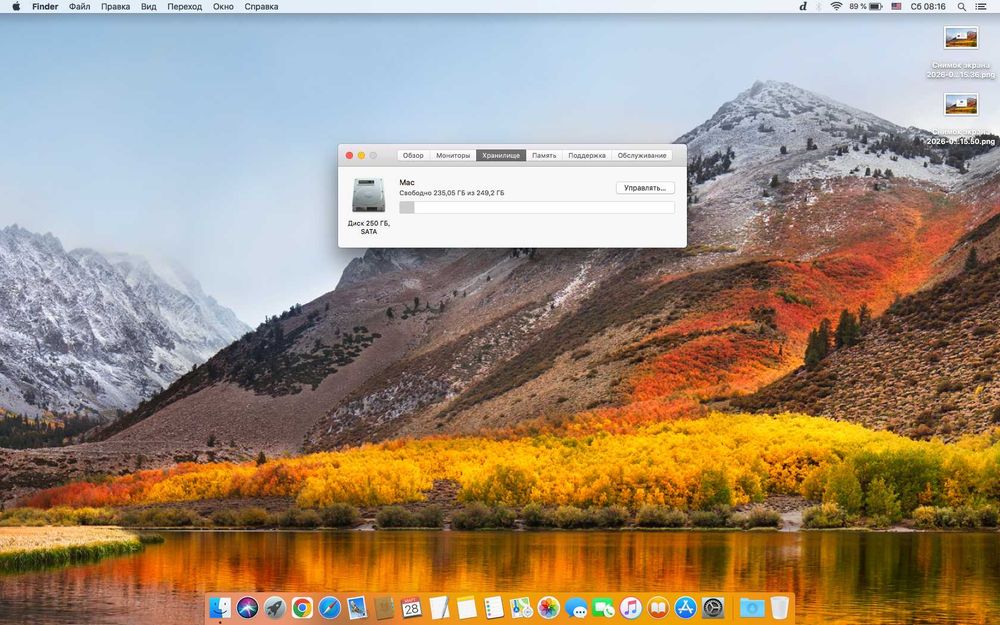This screenshot has width=1000, height=625.
Task: Open Safari compass icon
Action: 330,608
